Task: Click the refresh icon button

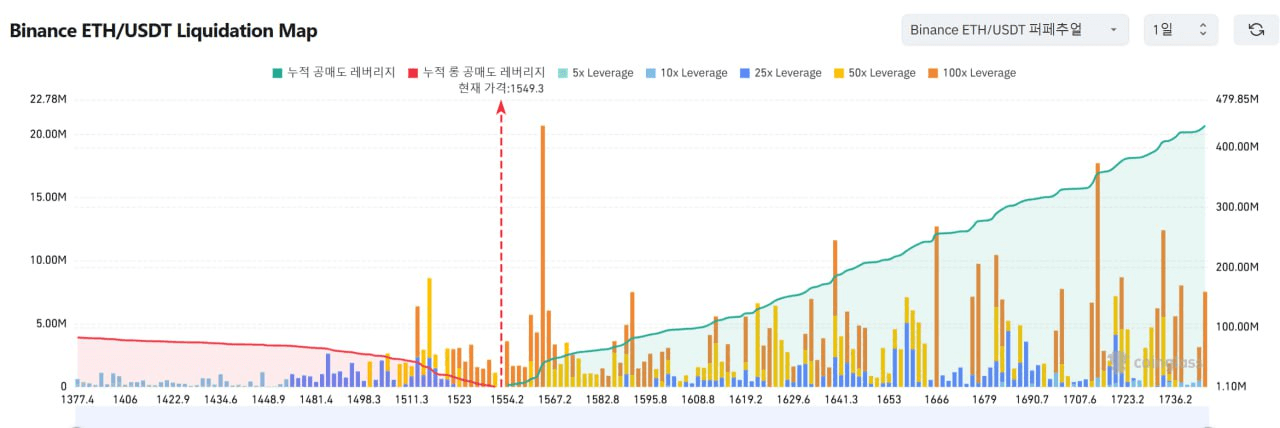Action: pyautogui.click(x=1256, y=30)
